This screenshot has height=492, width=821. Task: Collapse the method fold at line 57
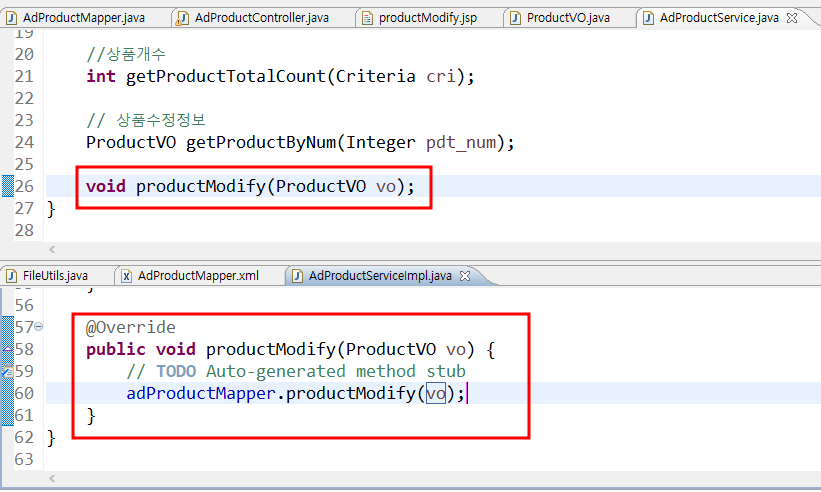(x=38, y=327)
